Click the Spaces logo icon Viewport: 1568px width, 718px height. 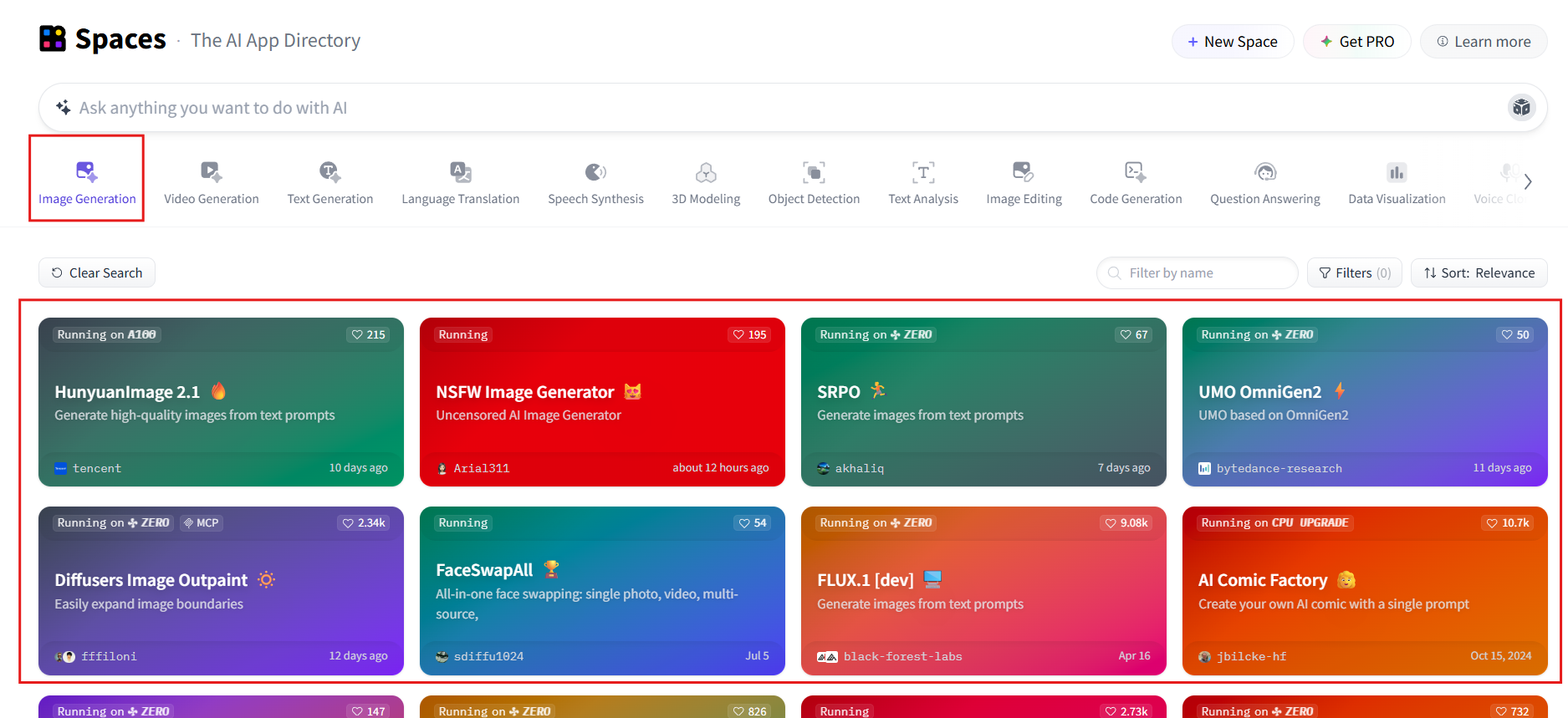pos(53,38)
